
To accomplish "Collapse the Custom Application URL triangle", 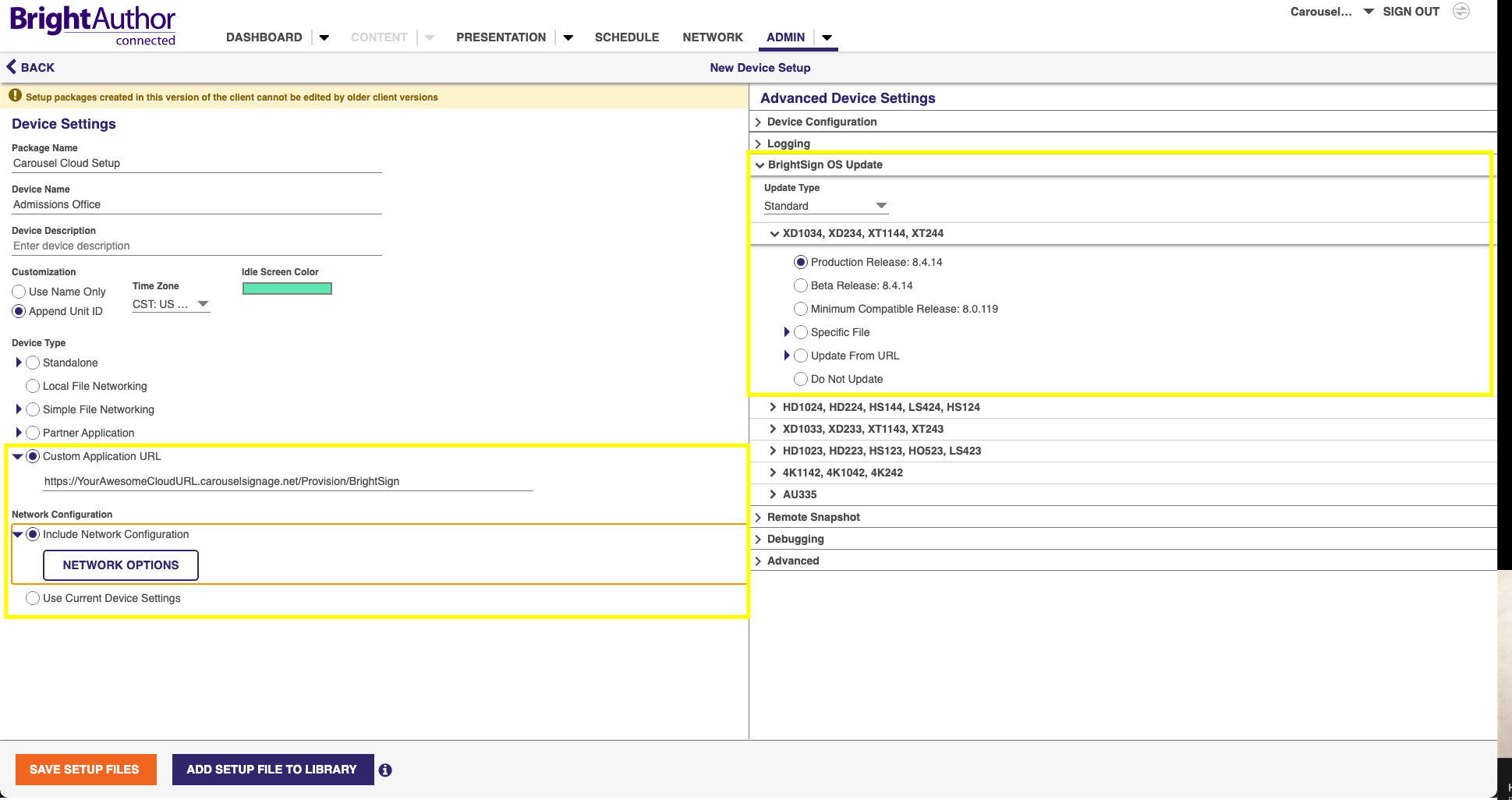I will pyautogui.click(x=18, y=457).
